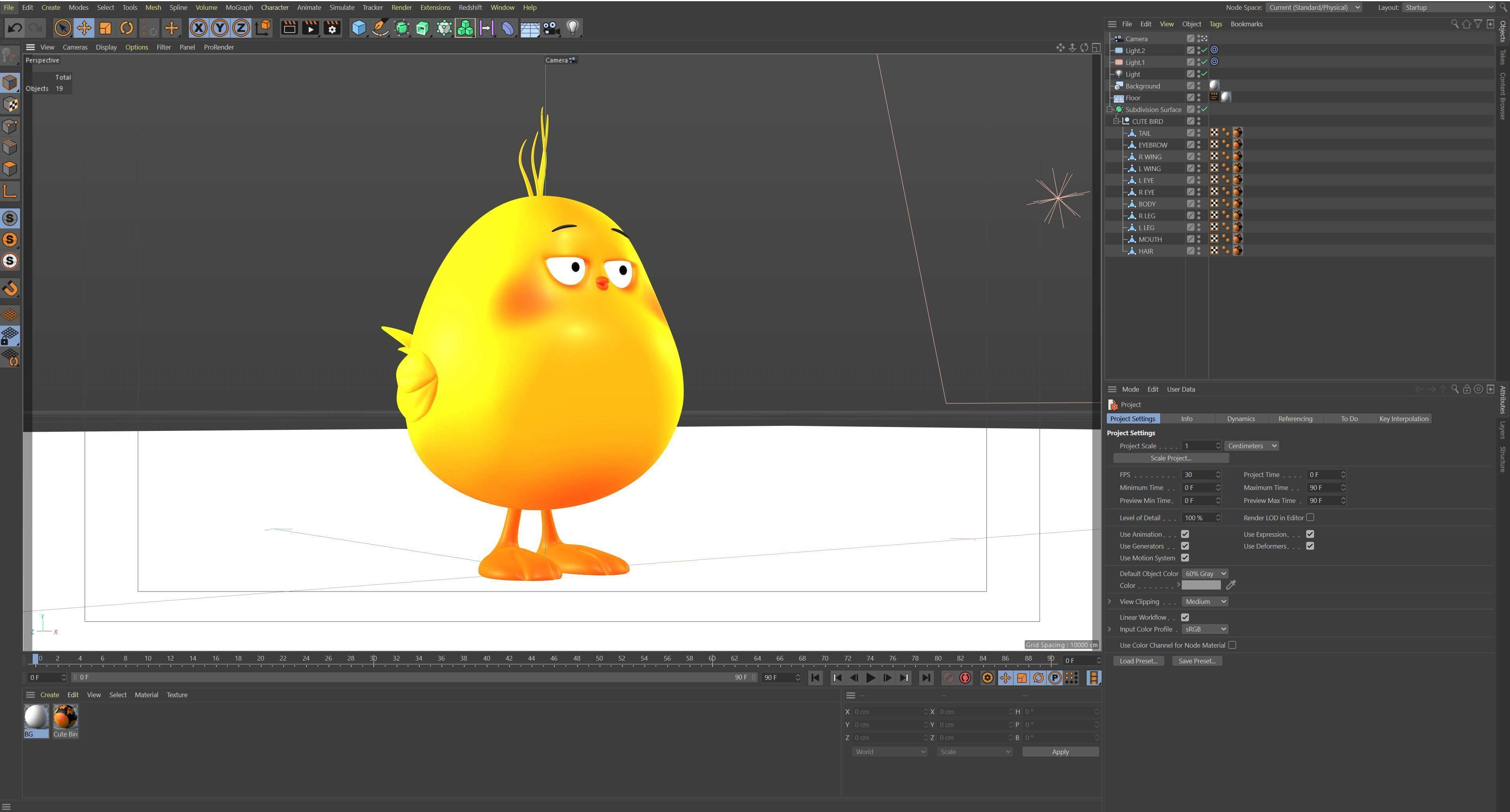Activate the Rotate tool
Screen dimensions: 1510x812
click(127, 28)
